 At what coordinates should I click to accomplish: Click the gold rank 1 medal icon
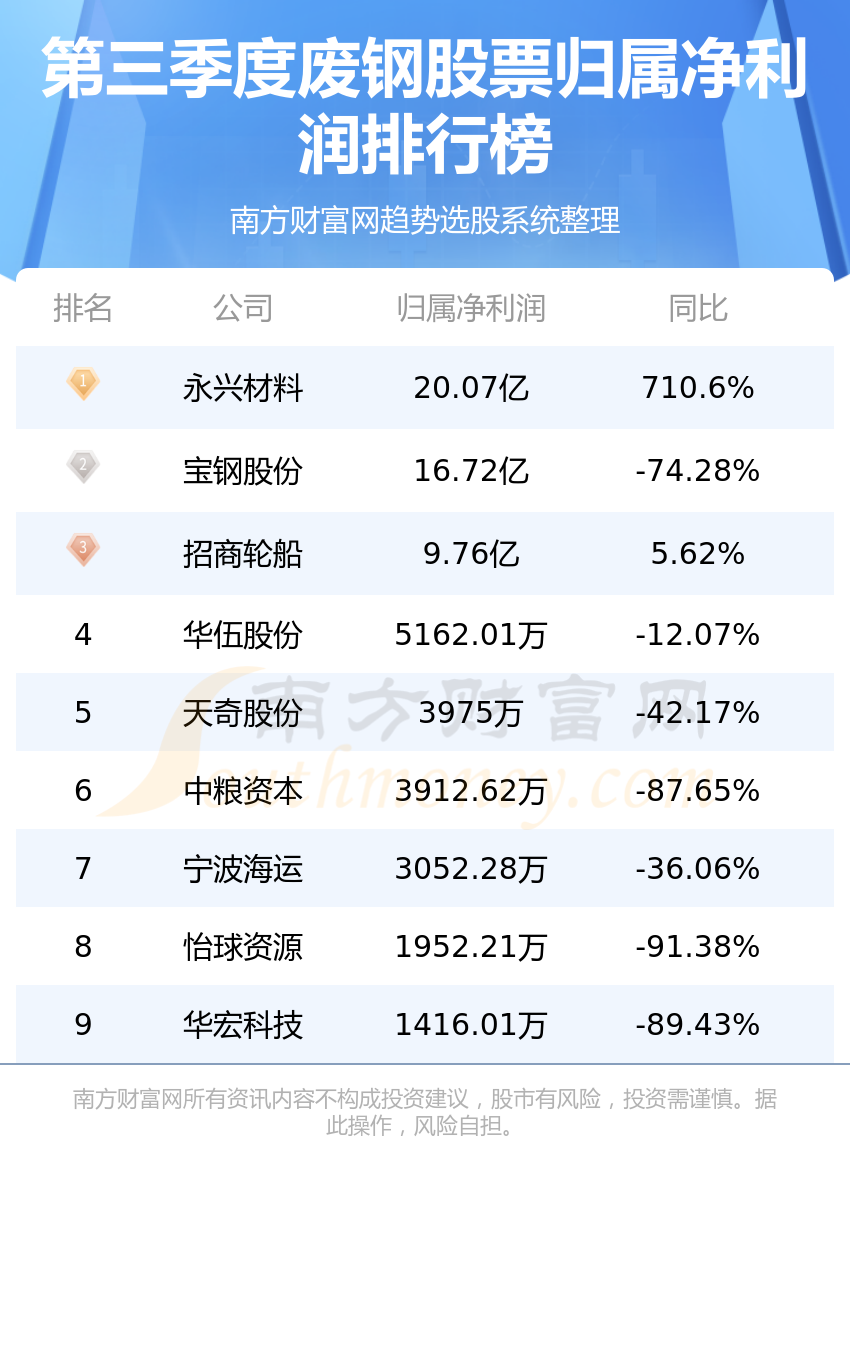point(83,384)
